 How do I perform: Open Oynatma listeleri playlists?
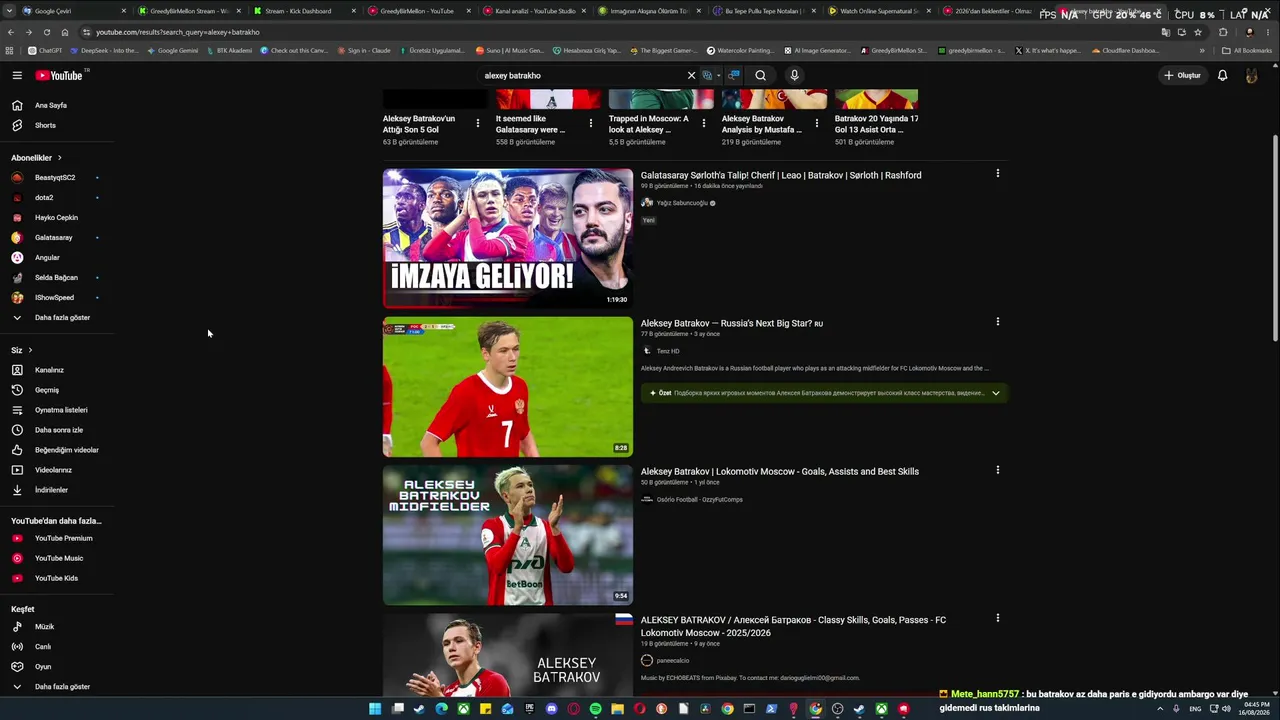(x=57, y=410)
